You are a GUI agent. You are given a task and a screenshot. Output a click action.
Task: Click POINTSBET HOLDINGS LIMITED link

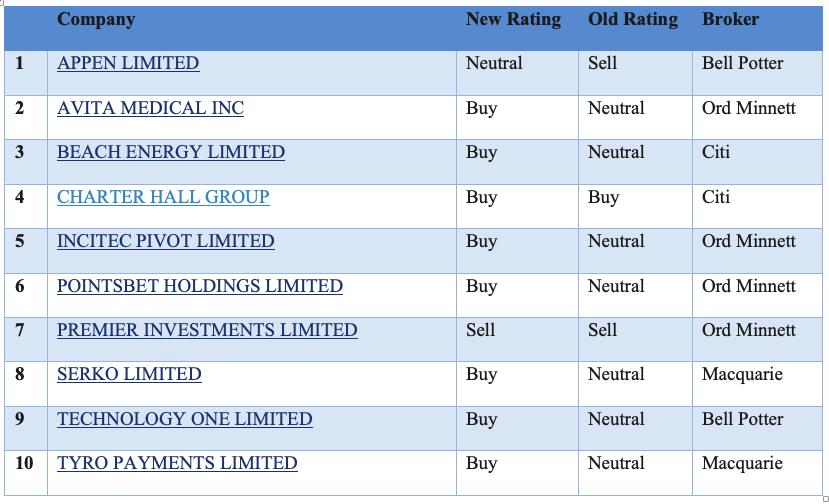coord(200,286)
